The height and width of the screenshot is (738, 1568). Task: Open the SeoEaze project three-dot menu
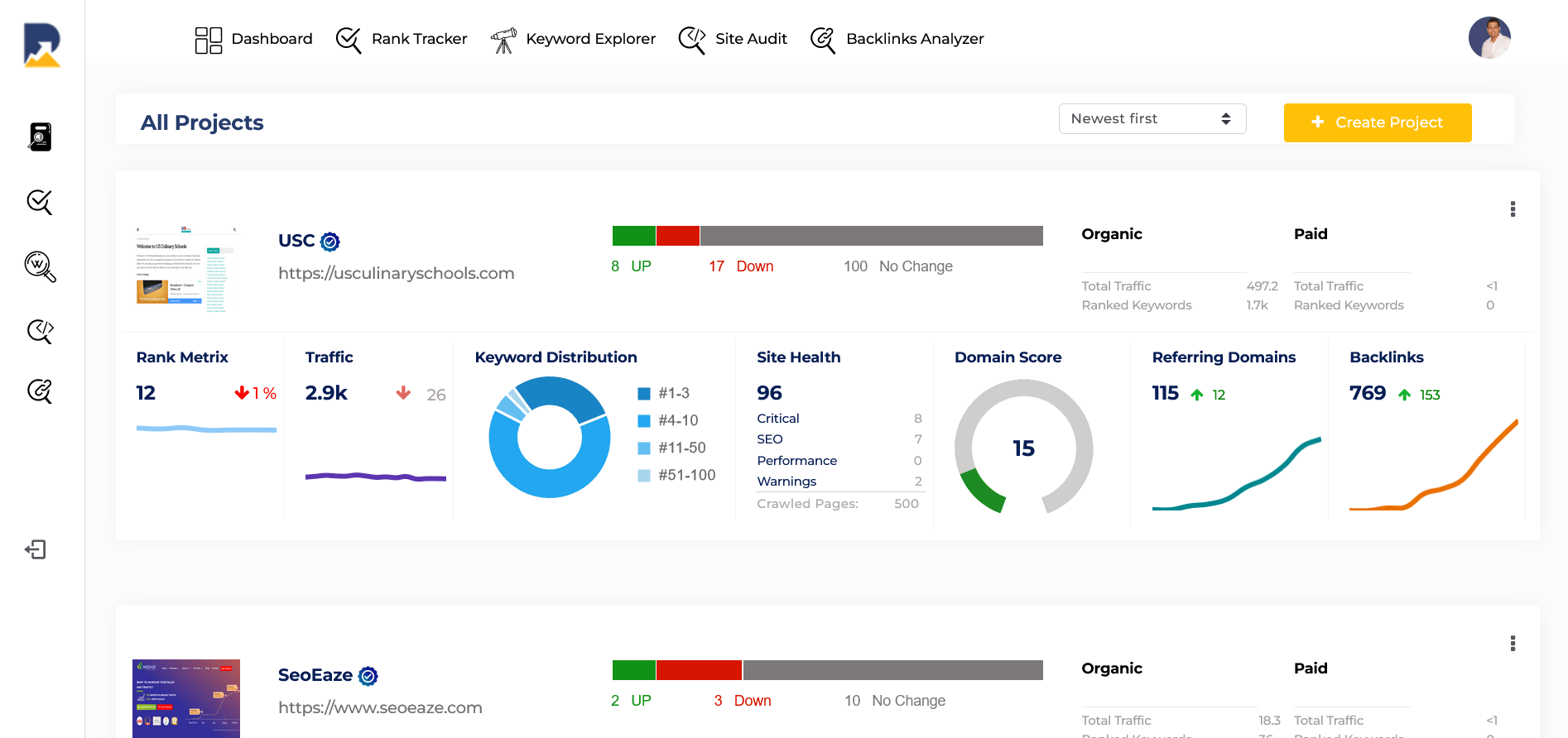coord(1513,644)
